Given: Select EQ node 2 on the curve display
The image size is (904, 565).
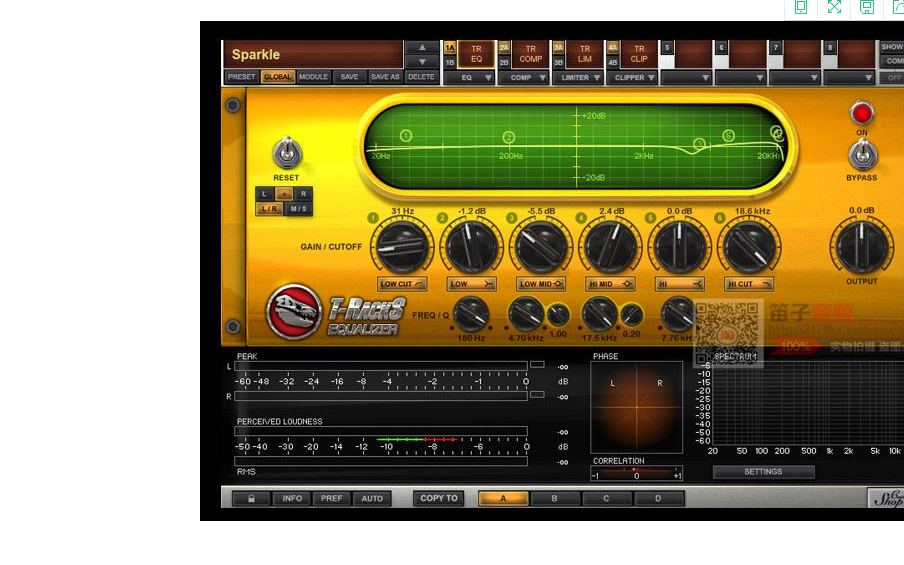Looking at the screenshot, I should pos(508,137).
